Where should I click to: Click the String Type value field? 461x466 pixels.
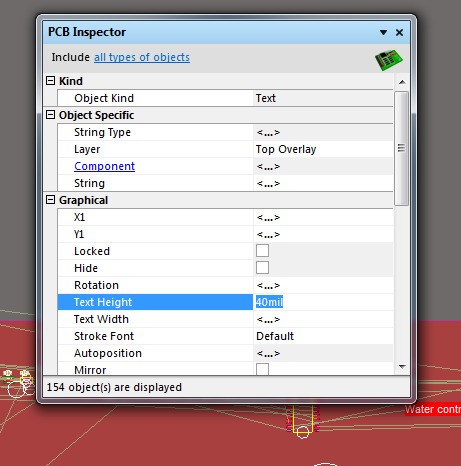pyautogui.click(x=323, y=132)
